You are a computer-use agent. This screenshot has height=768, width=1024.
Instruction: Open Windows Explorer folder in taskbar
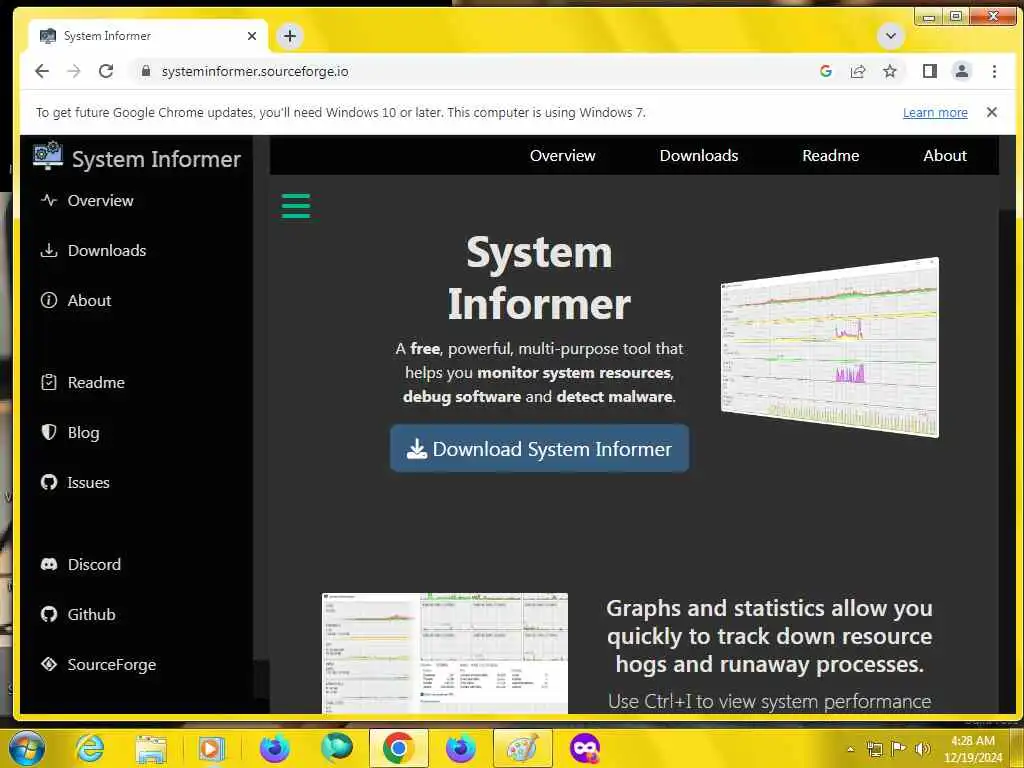[150, 749]
